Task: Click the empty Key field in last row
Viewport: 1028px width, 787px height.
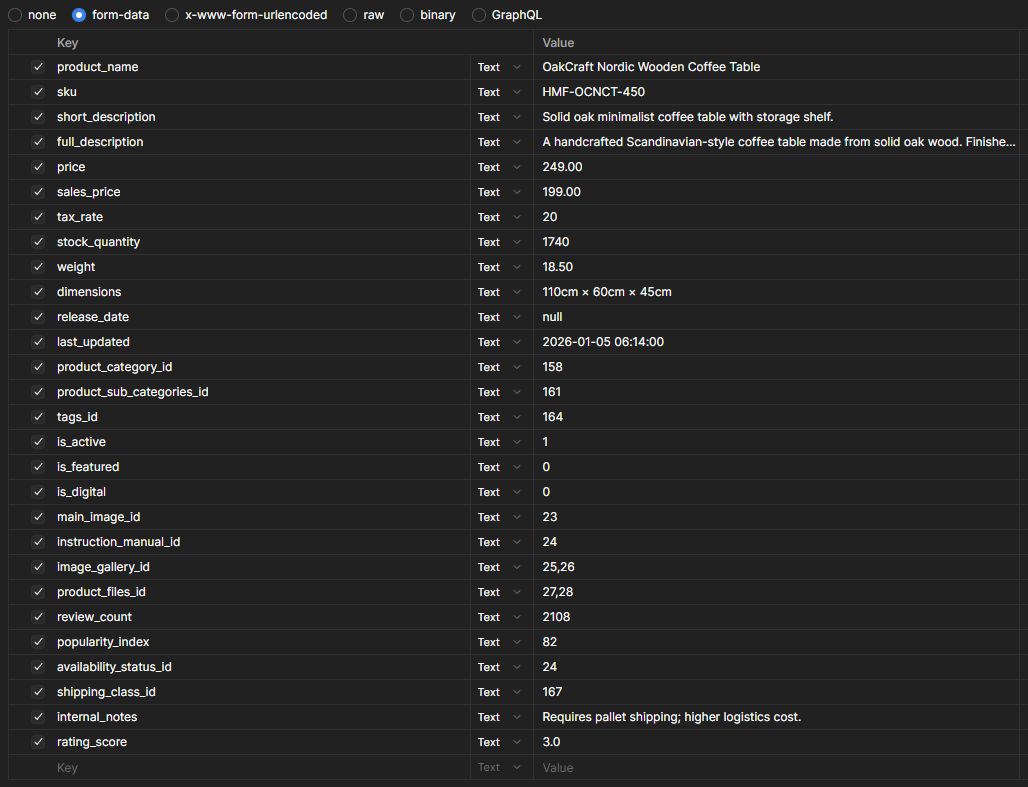Action: click(261, 767)
